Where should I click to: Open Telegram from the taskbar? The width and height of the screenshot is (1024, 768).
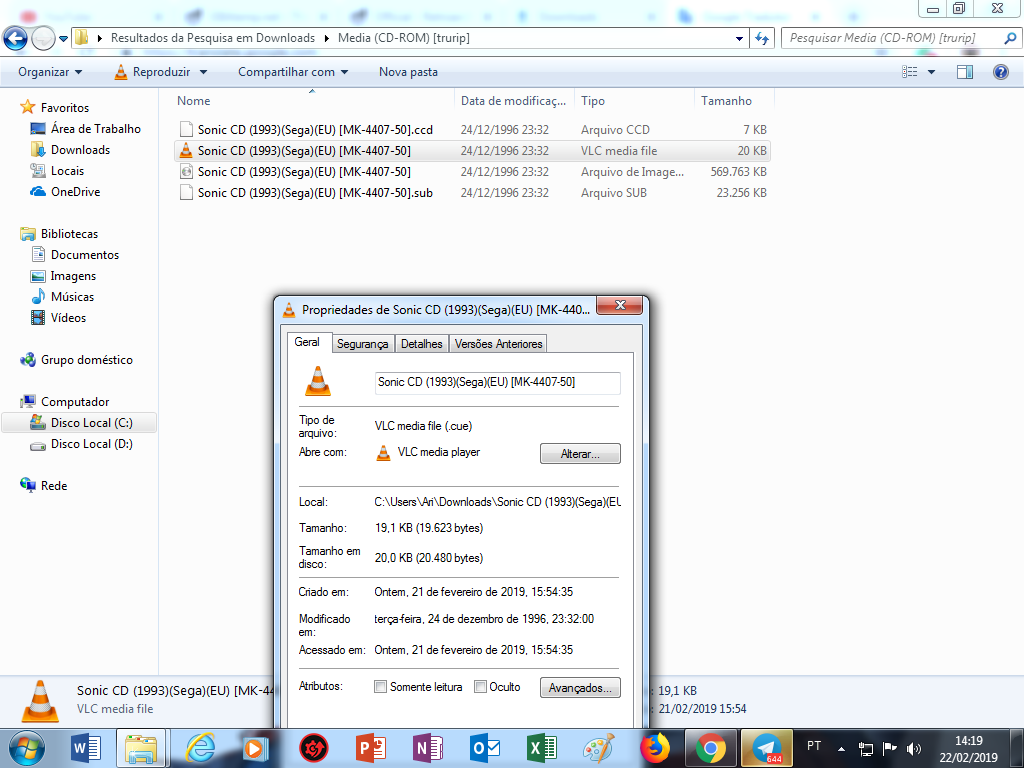pos(767,748)
